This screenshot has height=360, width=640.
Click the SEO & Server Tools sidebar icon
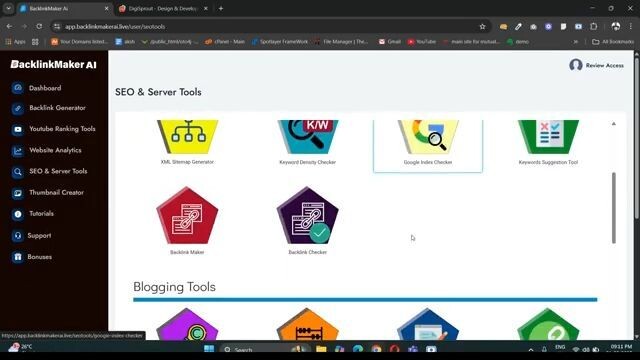point(18,172)
